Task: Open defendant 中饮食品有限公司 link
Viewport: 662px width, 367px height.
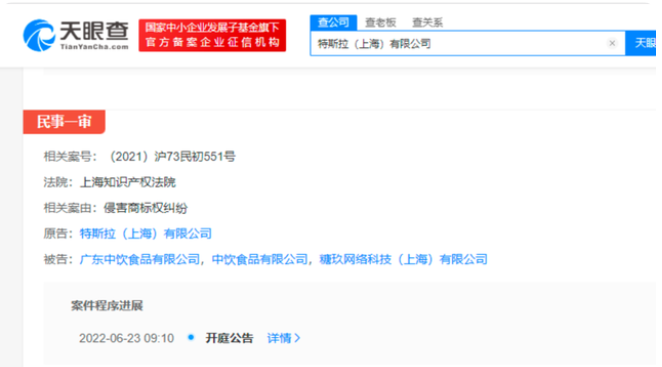Action: click(260, 259)
